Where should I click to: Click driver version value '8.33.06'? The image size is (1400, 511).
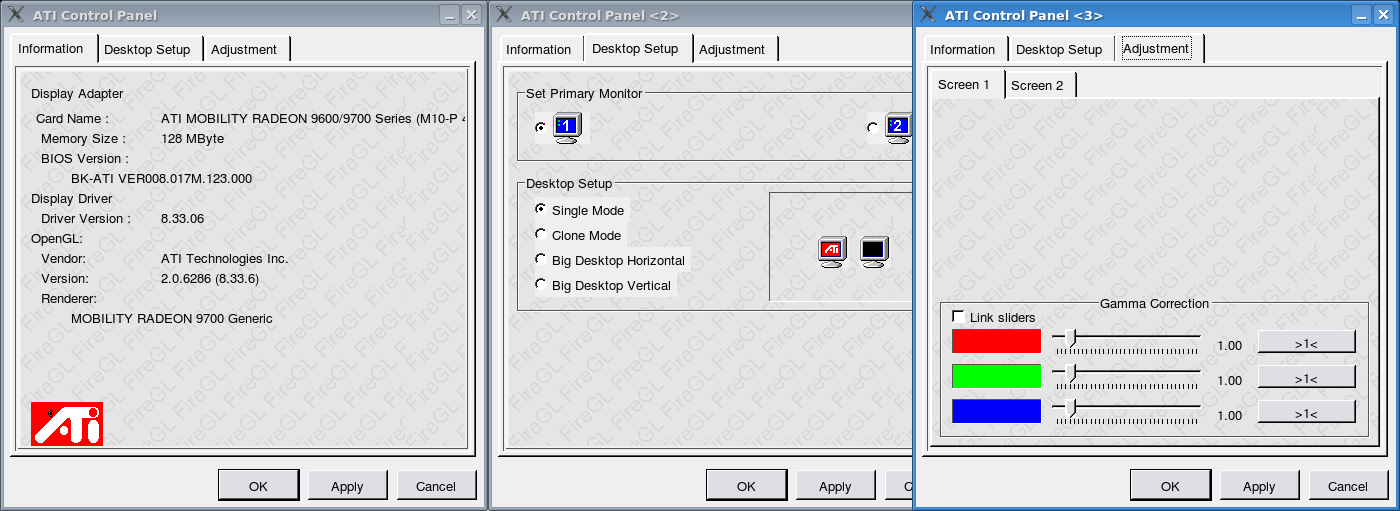182,218
